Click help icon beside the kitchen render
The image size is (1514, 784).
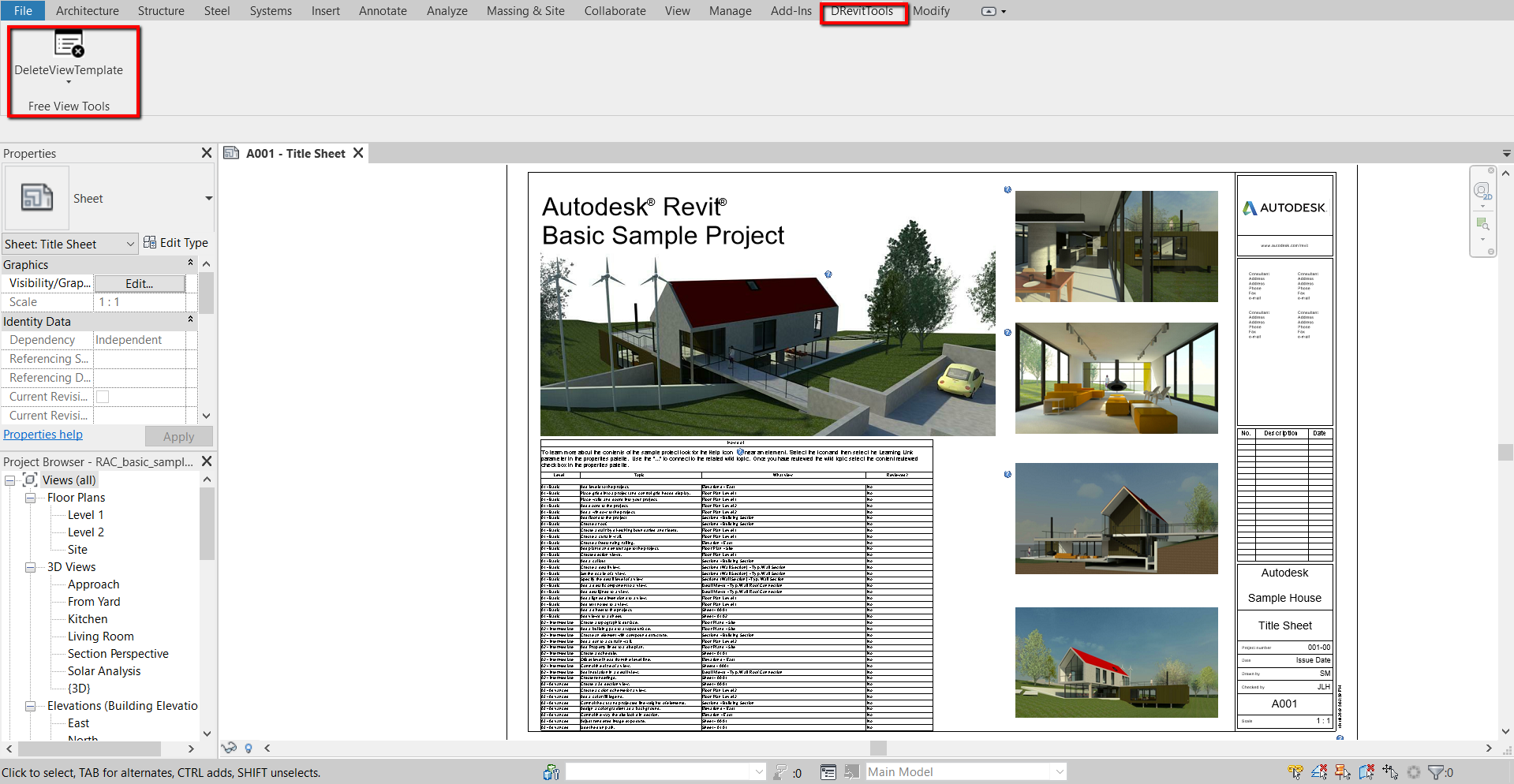pyautogui.click(x=1007, y=189)
